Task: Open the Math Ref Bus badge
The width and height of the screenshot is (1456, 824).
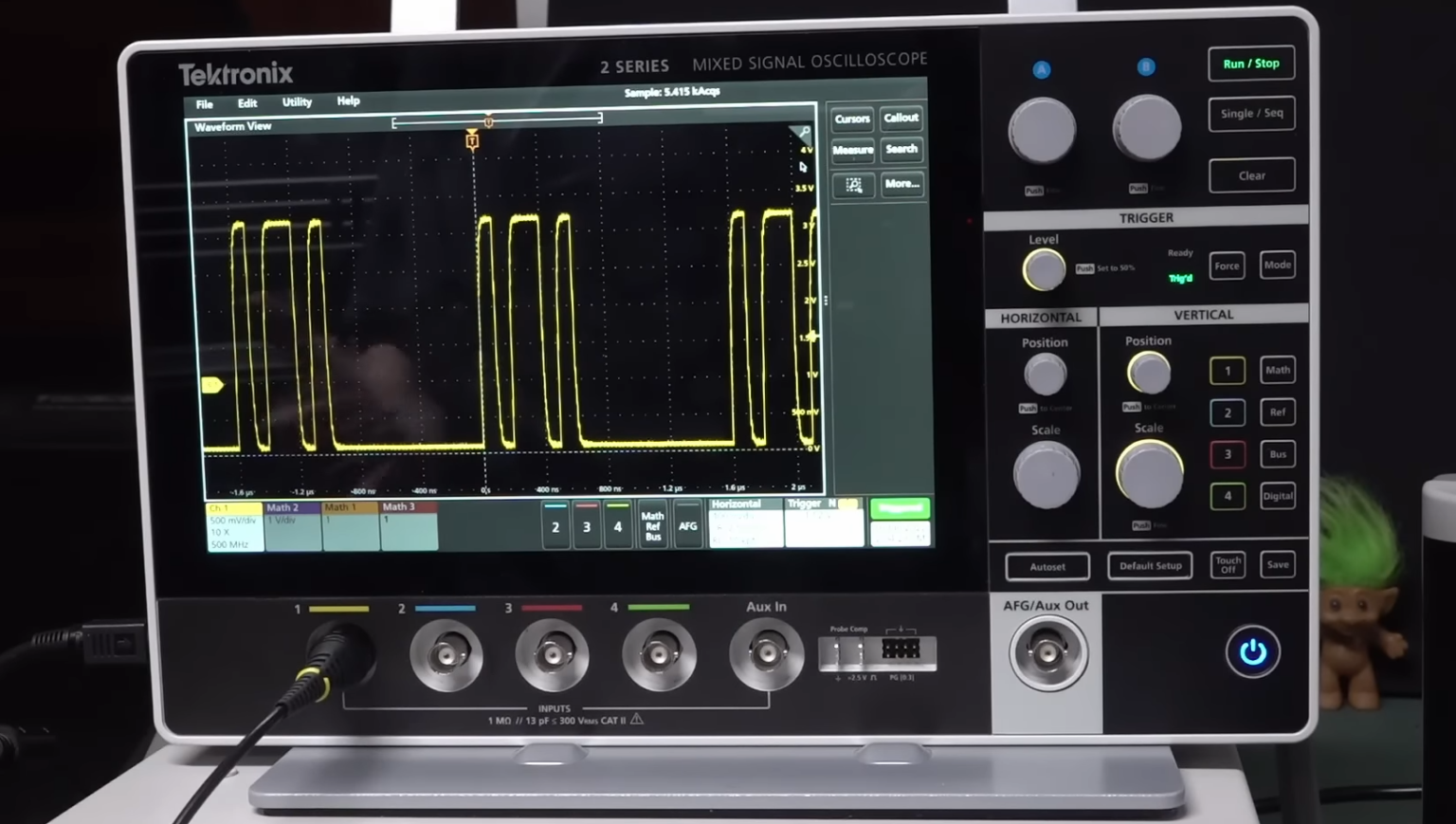Action: [x=651, y=526]
